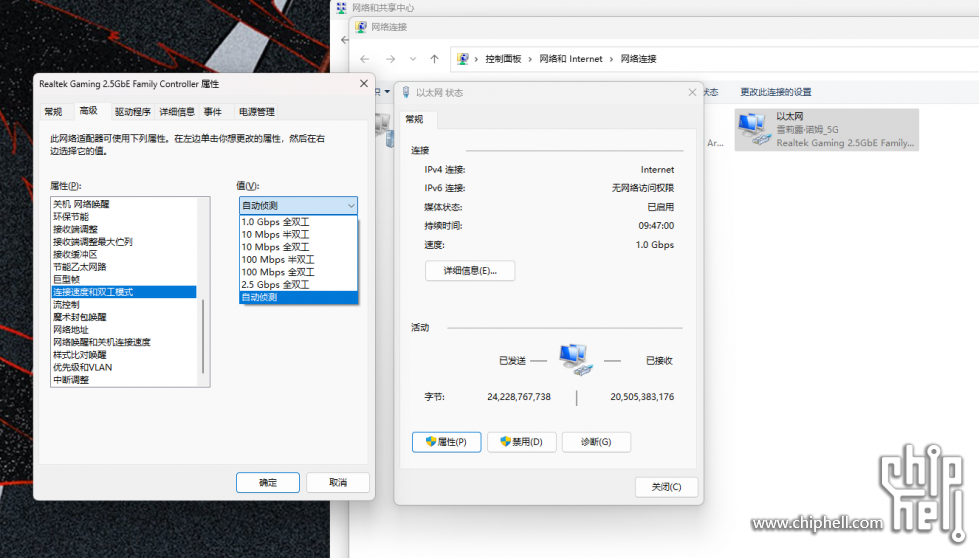The height and width of the screenshot is (558, 979).
Task: Click the 属性(P) button
Action: [446, 442]
